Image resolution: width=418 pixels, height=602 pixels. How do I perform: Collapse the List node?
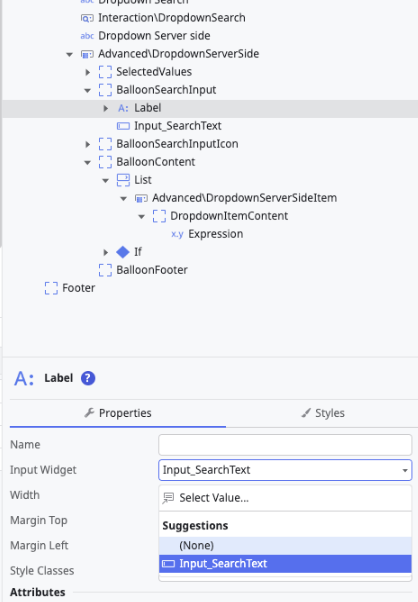106,180
